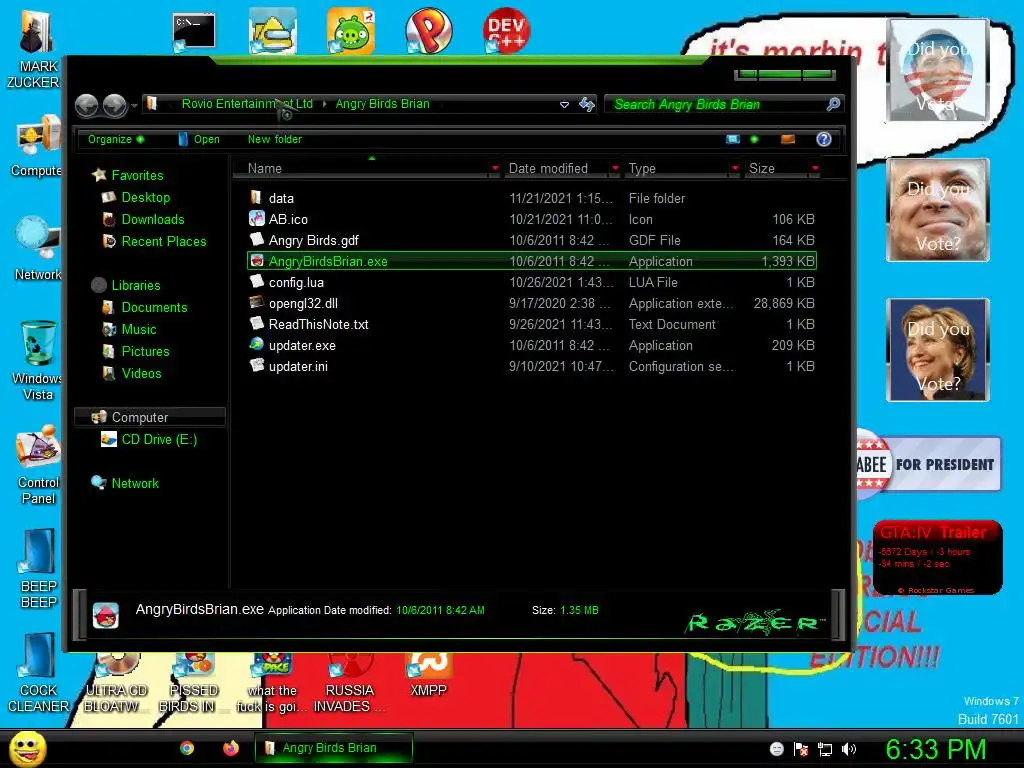Select updater.exe
This screenshot has height=768, width=1024.
click(x=532, y=345)
